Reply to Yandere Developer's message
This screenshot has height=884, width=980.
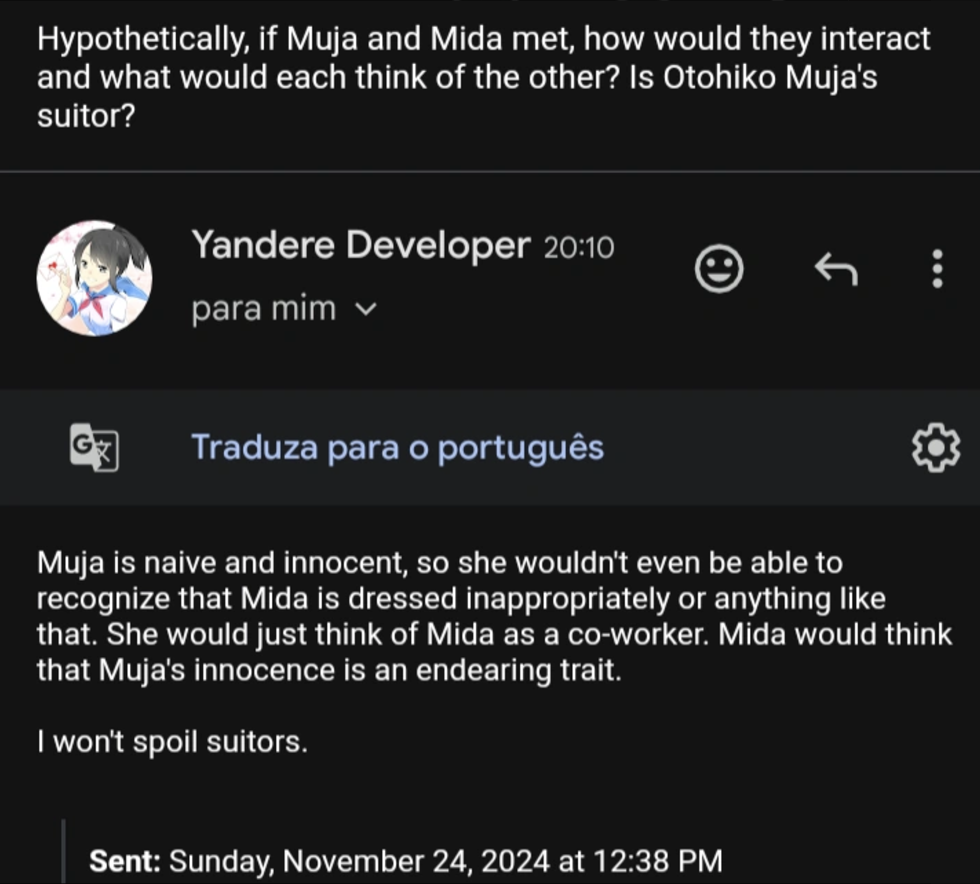[x=836, y=269]
